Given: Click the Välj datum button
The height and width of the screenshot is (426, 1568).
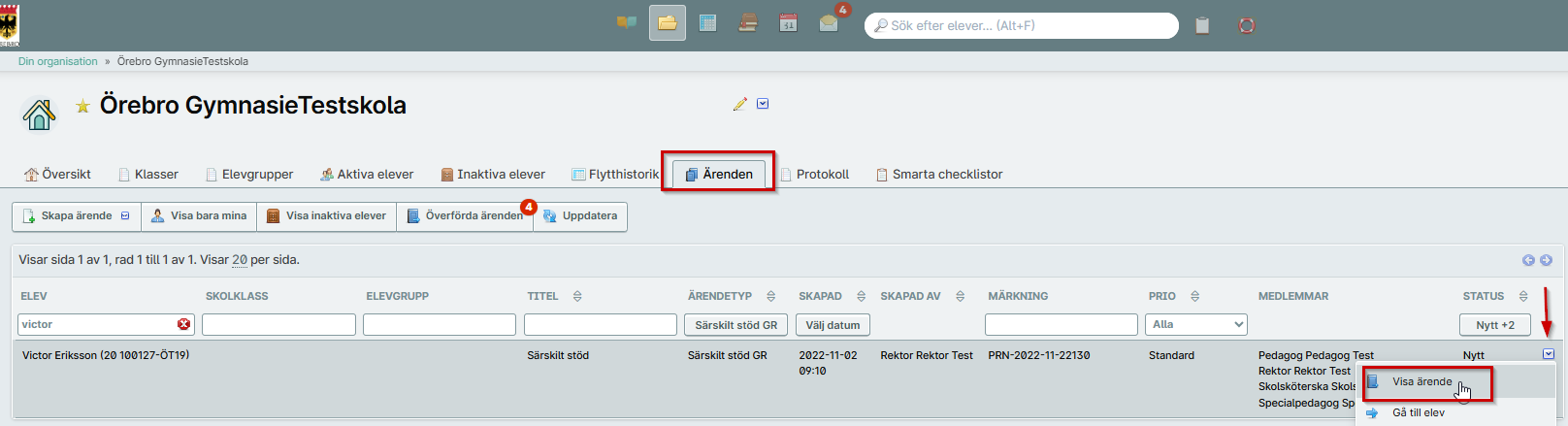Looking at the screenshot, I should 833,325.
